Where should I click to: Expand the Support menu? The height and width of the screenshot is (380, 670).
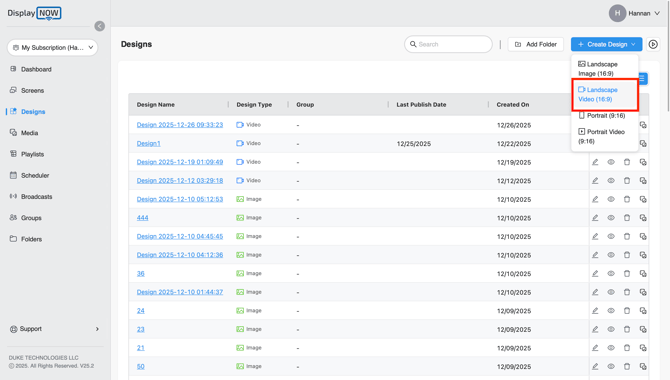[x=54, y=329]
